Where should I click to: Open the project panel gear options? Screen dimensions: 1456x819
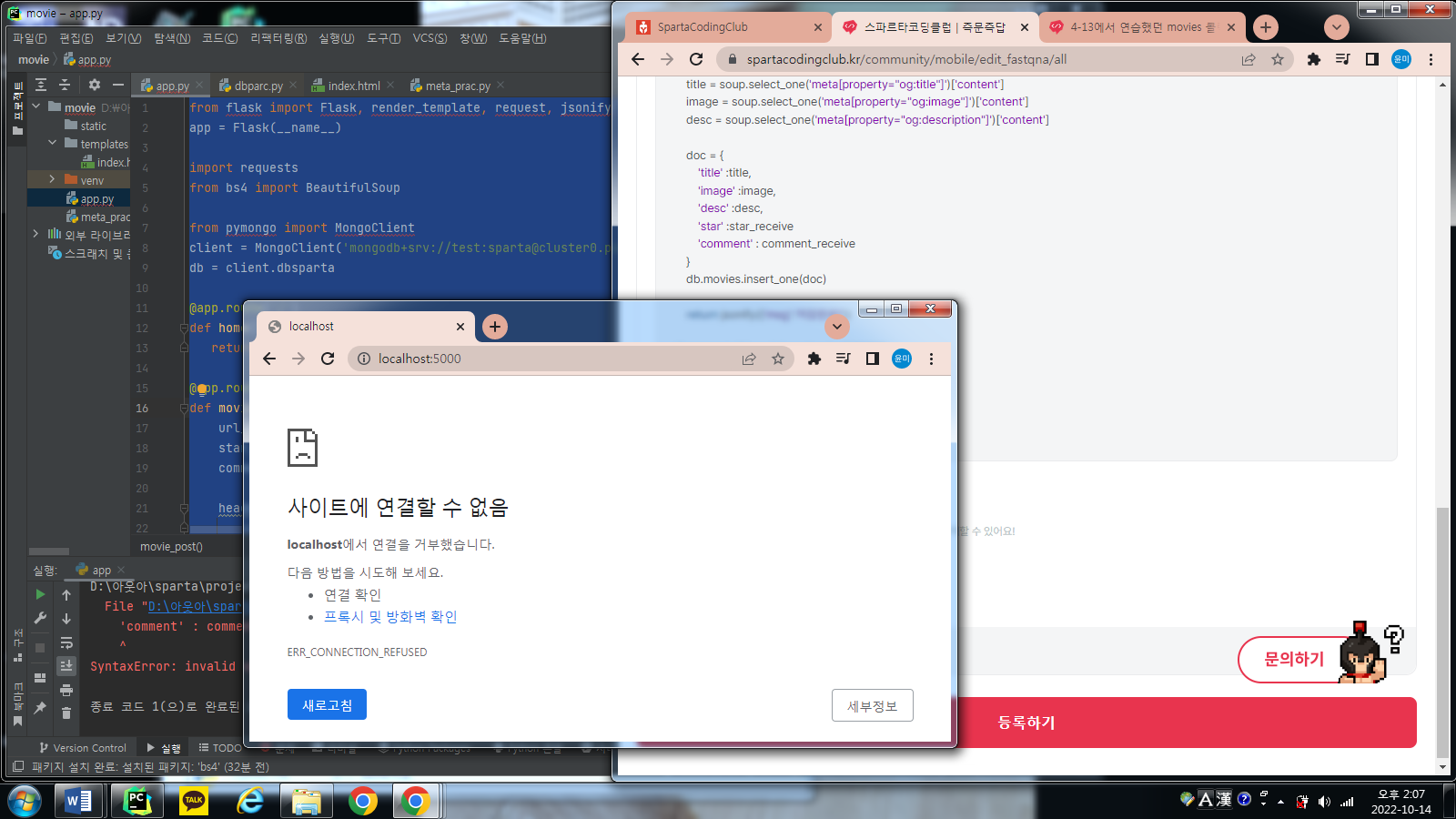click(95, 85)
